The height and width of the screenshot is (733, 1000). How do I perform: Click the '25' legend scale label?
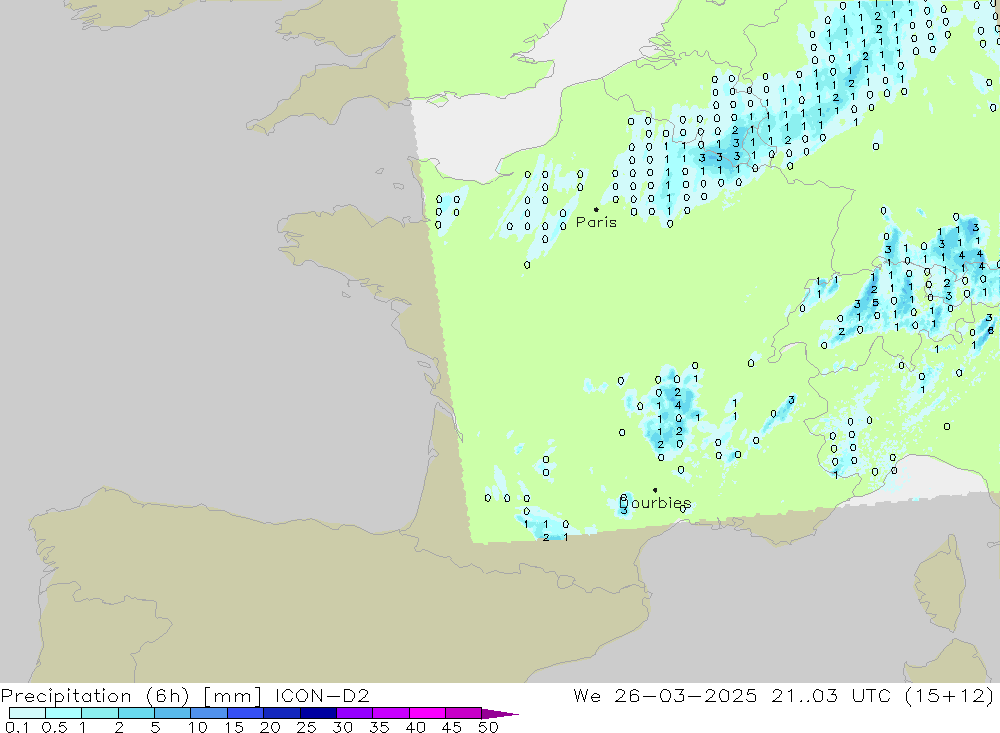click(306, 727)
